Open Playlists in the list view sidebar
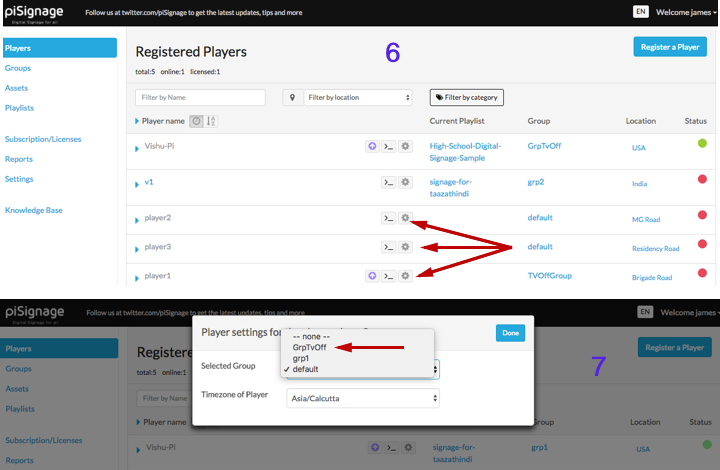This screenshot has width=720, height=470. click(x=19, y=108)
